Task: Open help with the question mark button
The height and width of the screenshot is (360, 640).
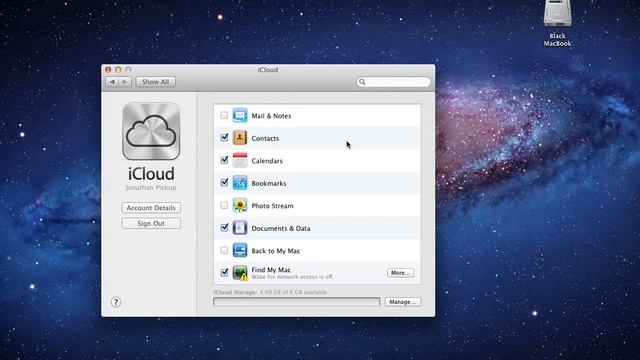Action: (x=116, y=302)
